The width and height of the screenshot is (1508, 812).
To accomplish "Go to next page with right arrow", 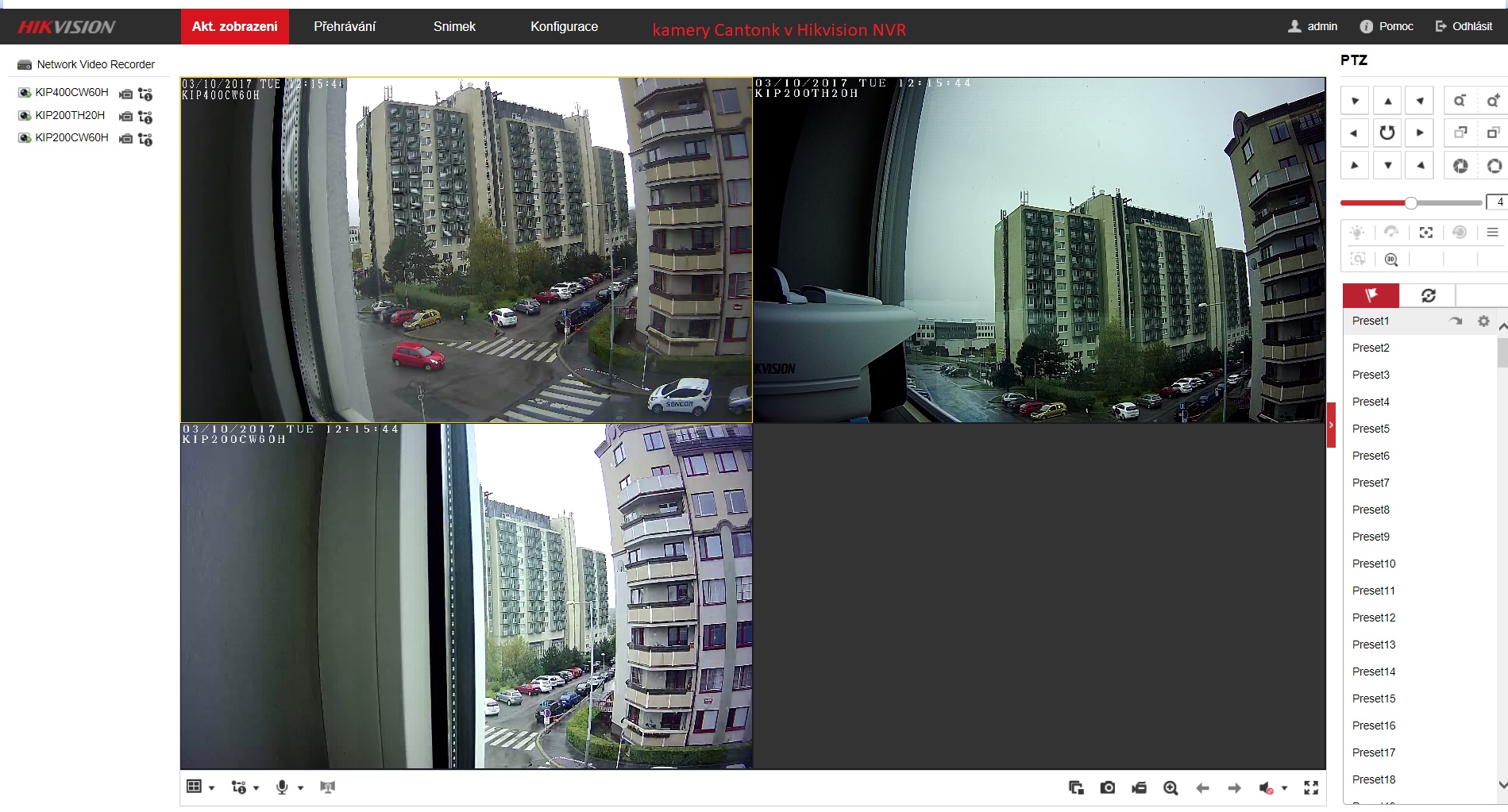I will 1234,788.
